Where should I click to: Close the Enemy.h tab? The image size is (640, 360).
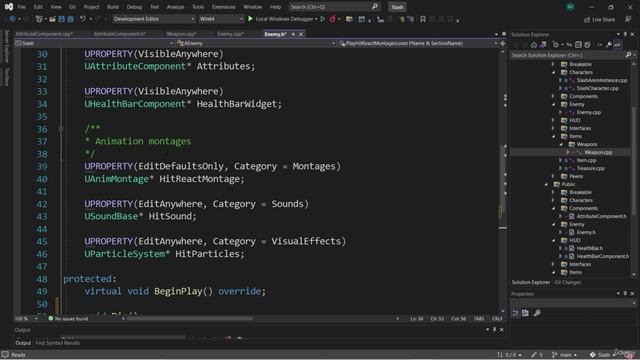pos(301,34)
